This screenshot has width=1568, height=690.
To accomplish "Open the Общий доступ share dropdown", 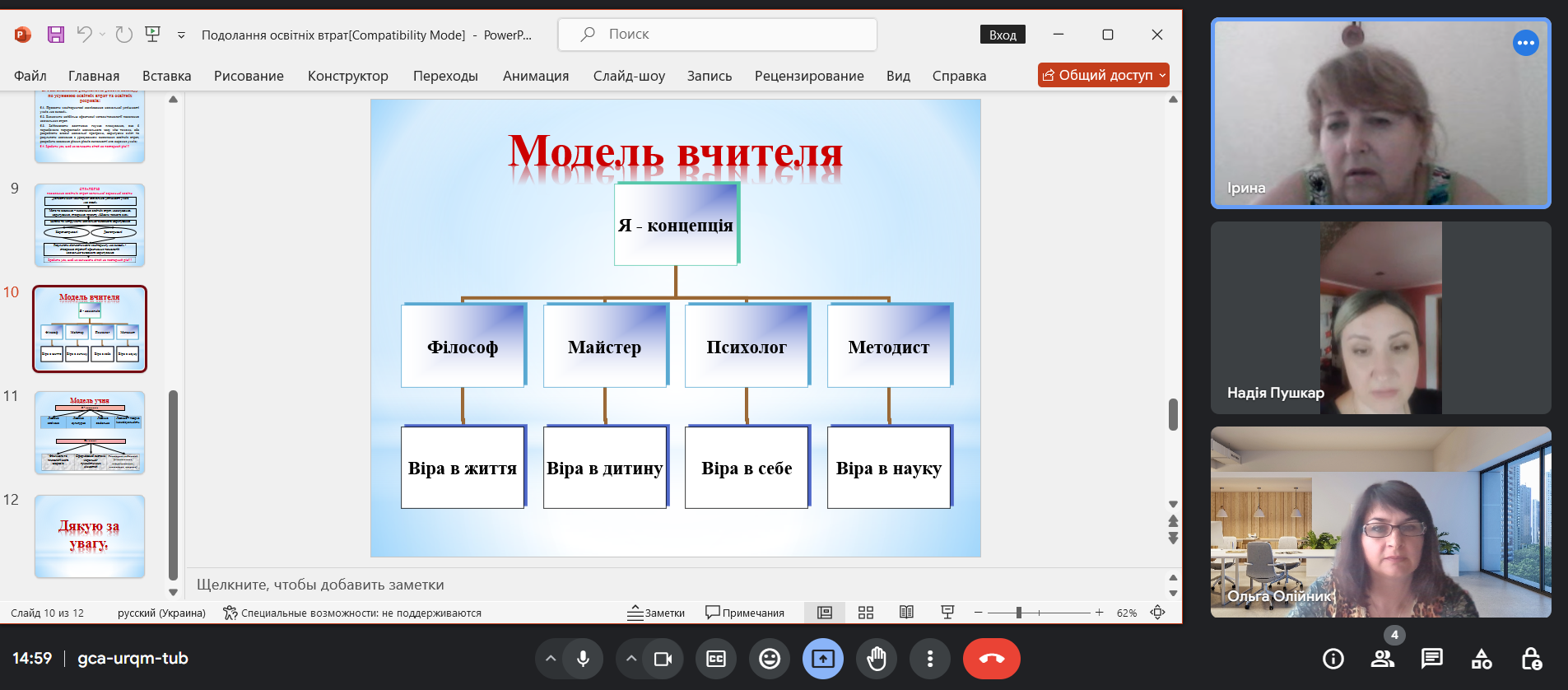I will pos(1103,75).
